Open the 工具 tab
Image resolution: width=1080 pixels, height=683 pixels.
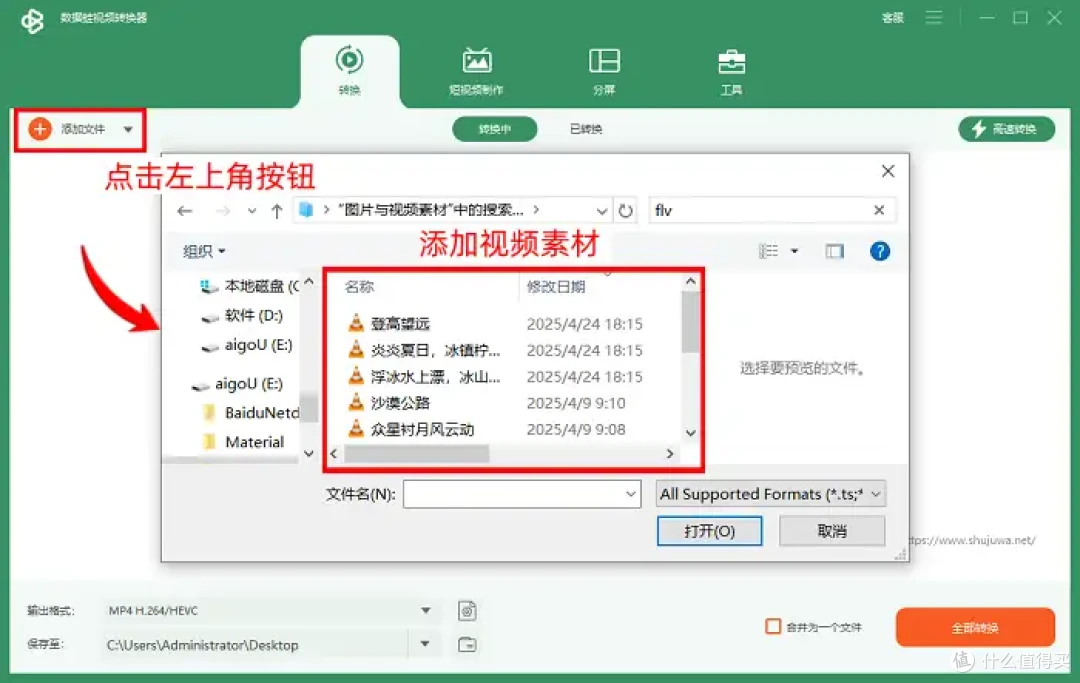[x=731, y=72]
